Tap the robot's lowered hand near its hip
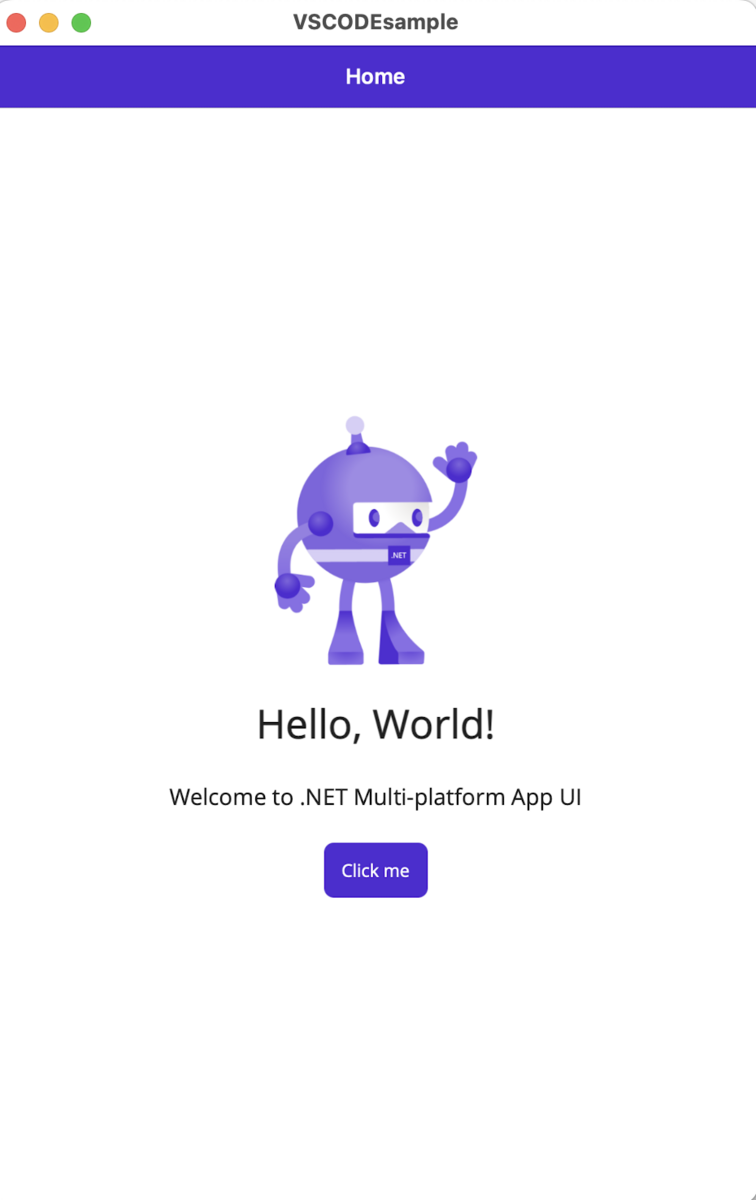The height and width of the screenshot is (1200, 756). point(292,589)
